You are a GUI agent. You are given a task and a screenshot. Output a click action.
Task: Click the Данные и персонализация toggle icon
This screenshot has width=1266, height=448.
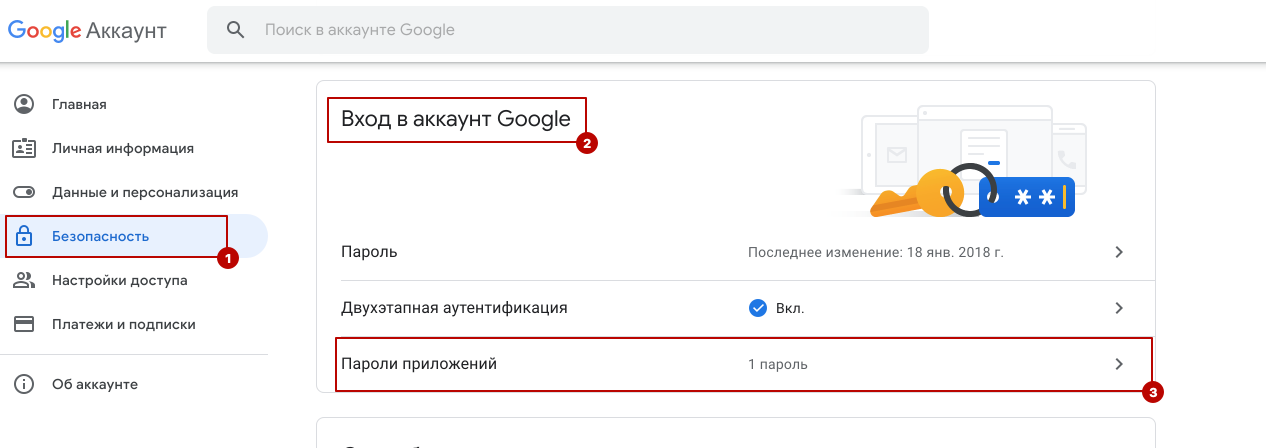[x=23, y=192]
